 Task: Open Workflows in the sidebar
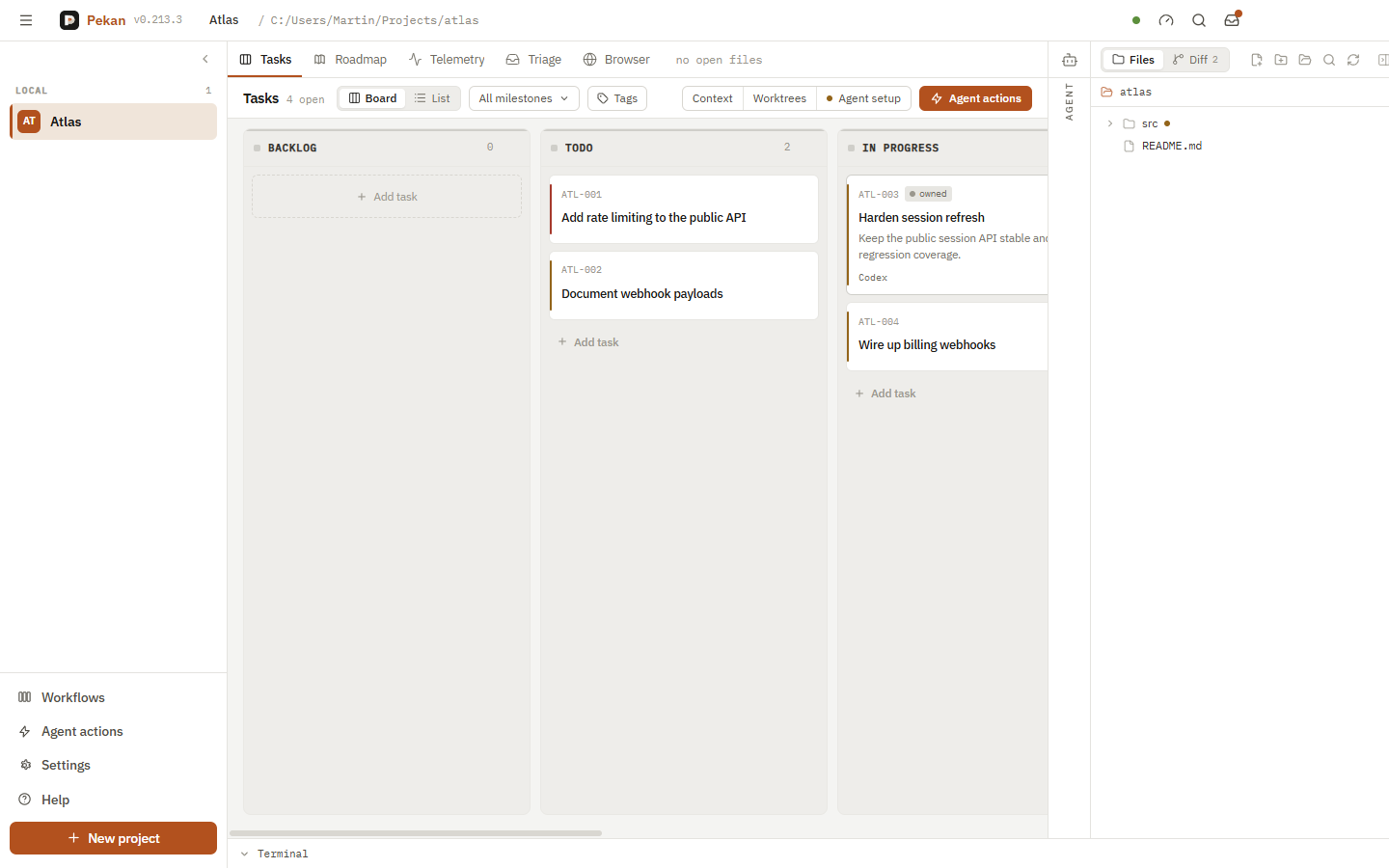tap(113, 697)
